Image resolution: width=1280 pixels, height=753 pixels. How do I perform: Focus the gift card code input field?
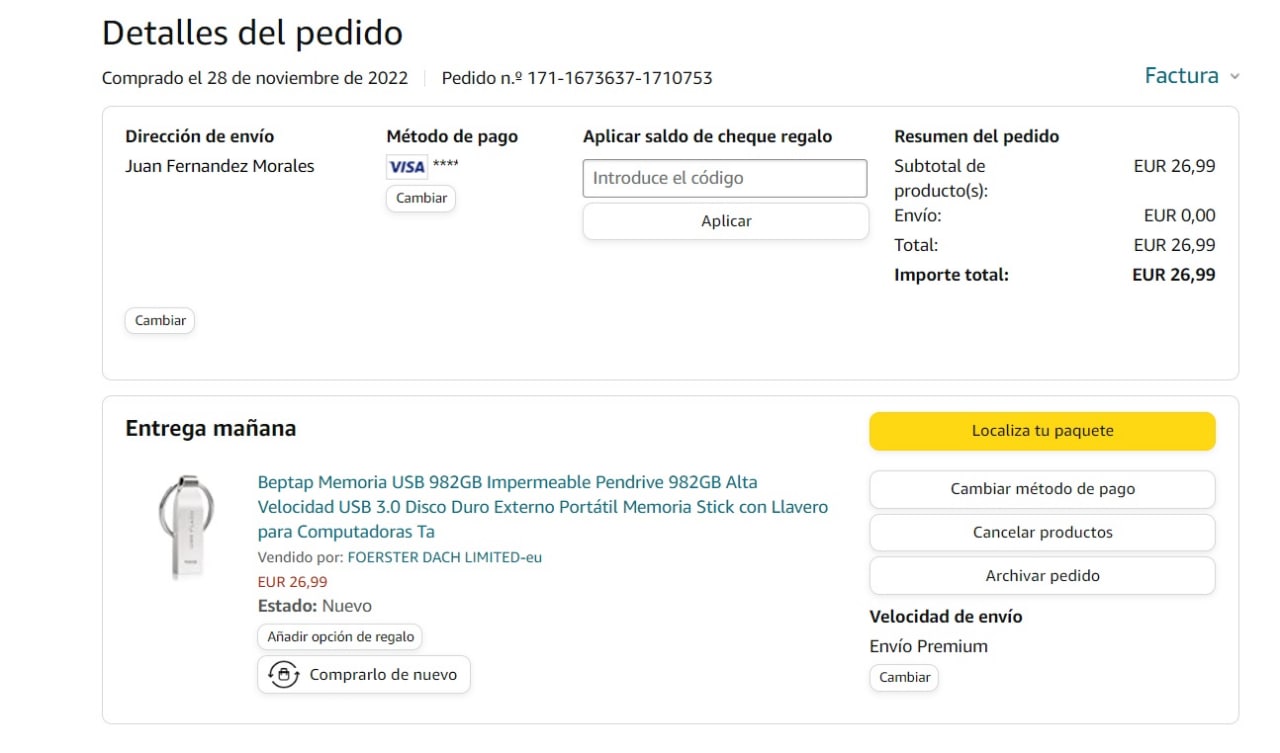click(725, 178)
